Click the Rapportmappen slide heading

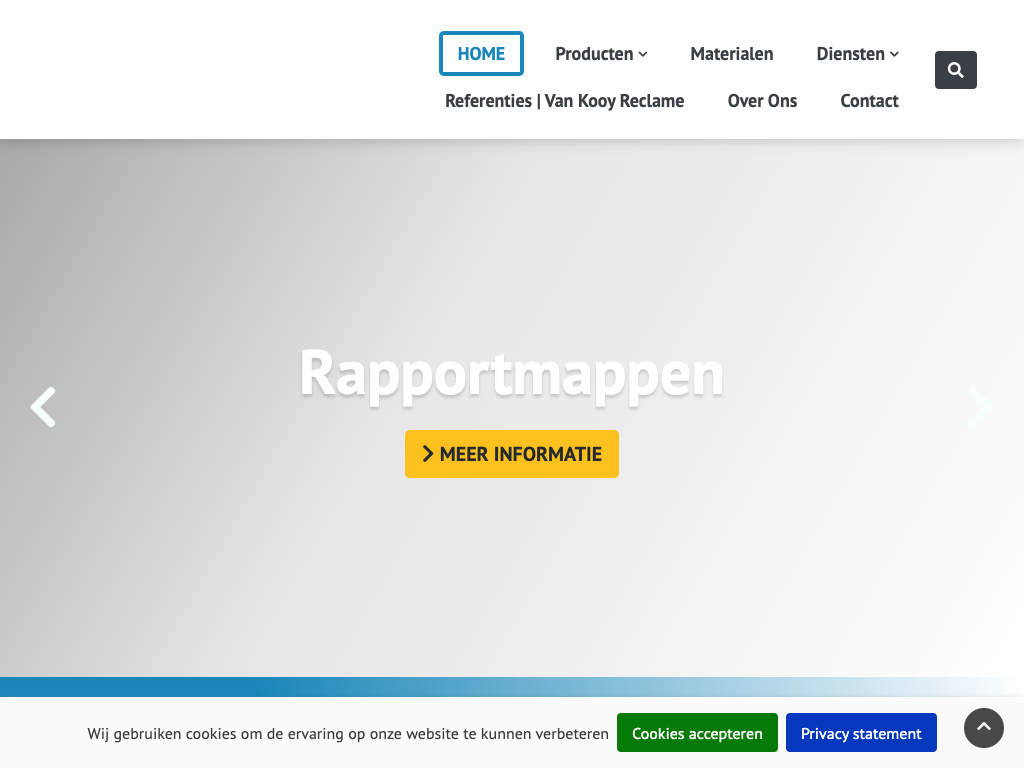pos(511,374)
